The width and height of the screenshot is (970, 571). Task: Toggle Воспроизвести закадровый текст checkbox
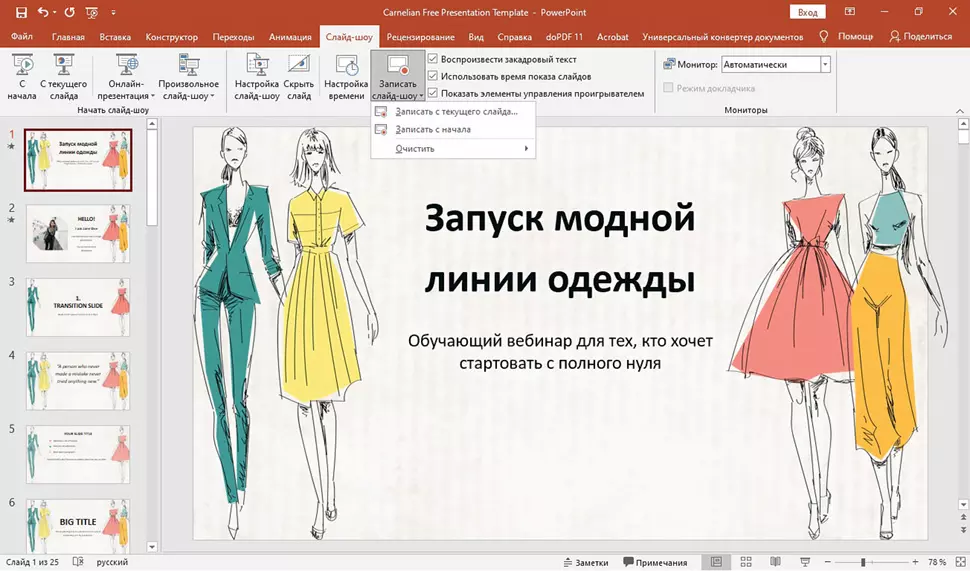[x=433, y=60]
